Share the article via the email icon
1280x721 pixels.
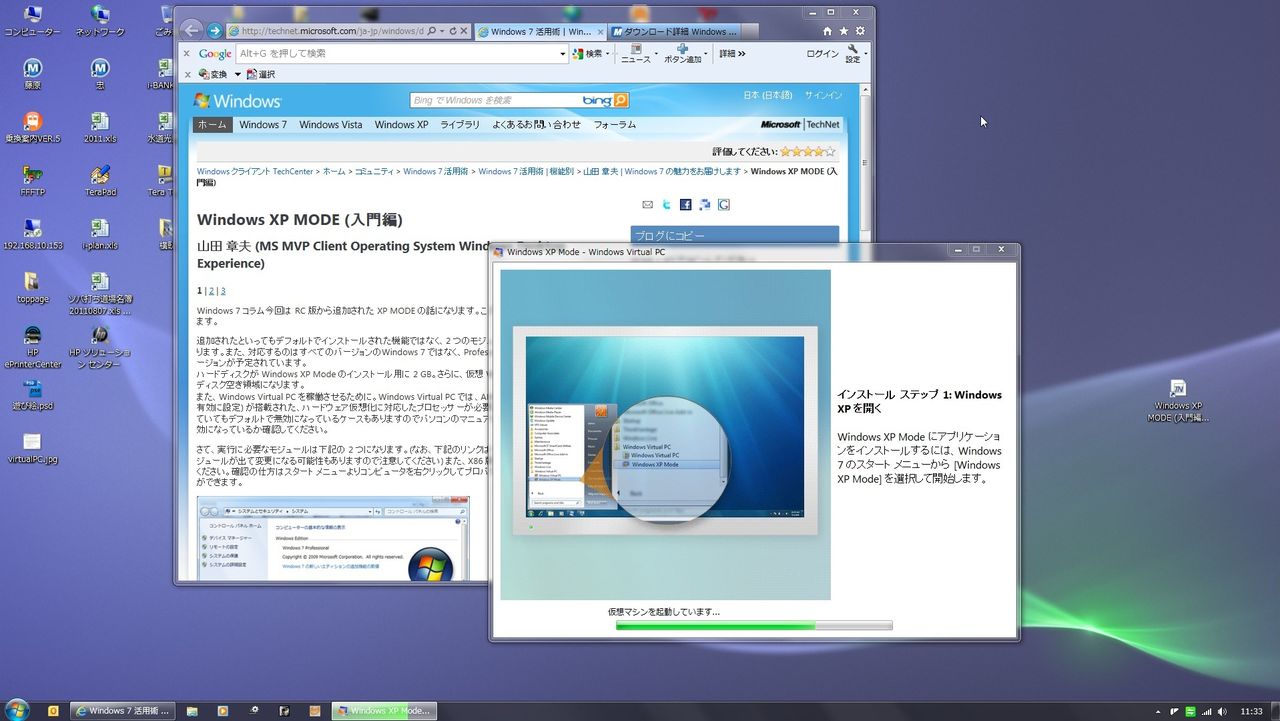647,205
